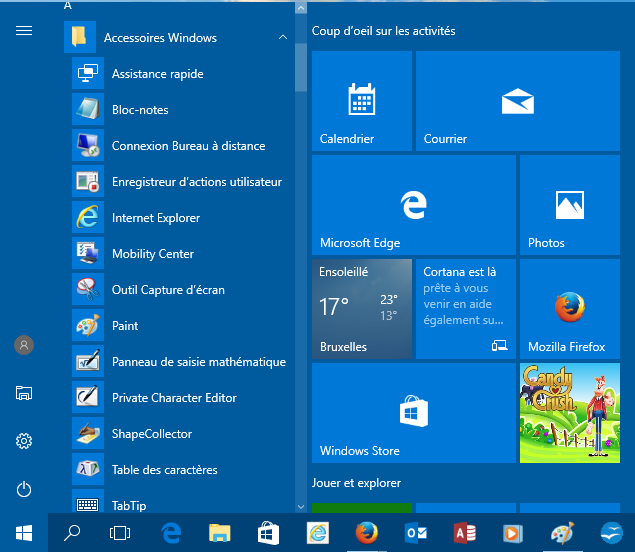This screenshot has height=552, width=635.
Task: Open the Paint app from the list
Action: coord(125,326)
